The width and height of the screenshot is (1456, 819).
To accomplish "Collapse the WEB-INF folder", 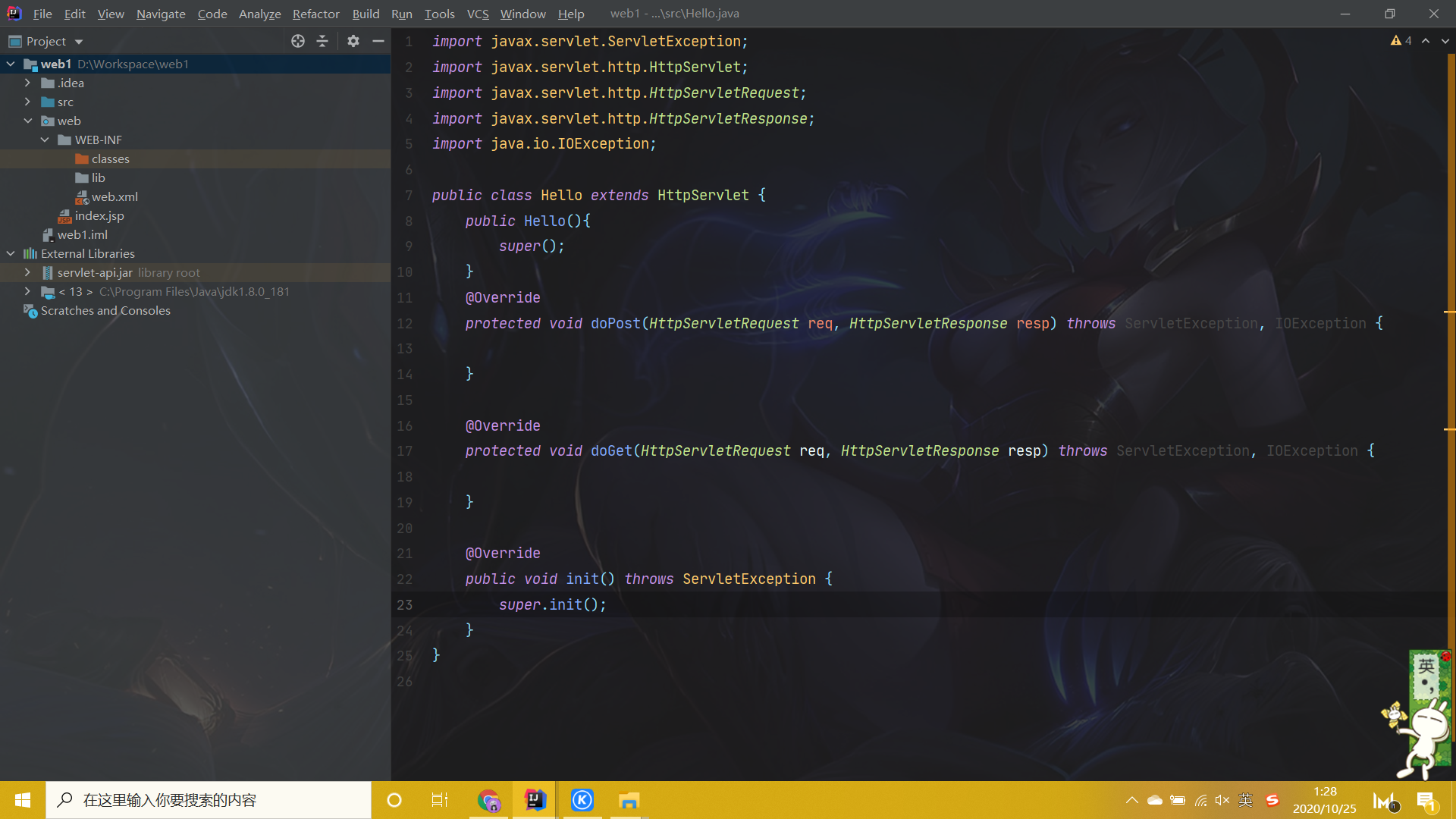I will (x=45, y=140).
